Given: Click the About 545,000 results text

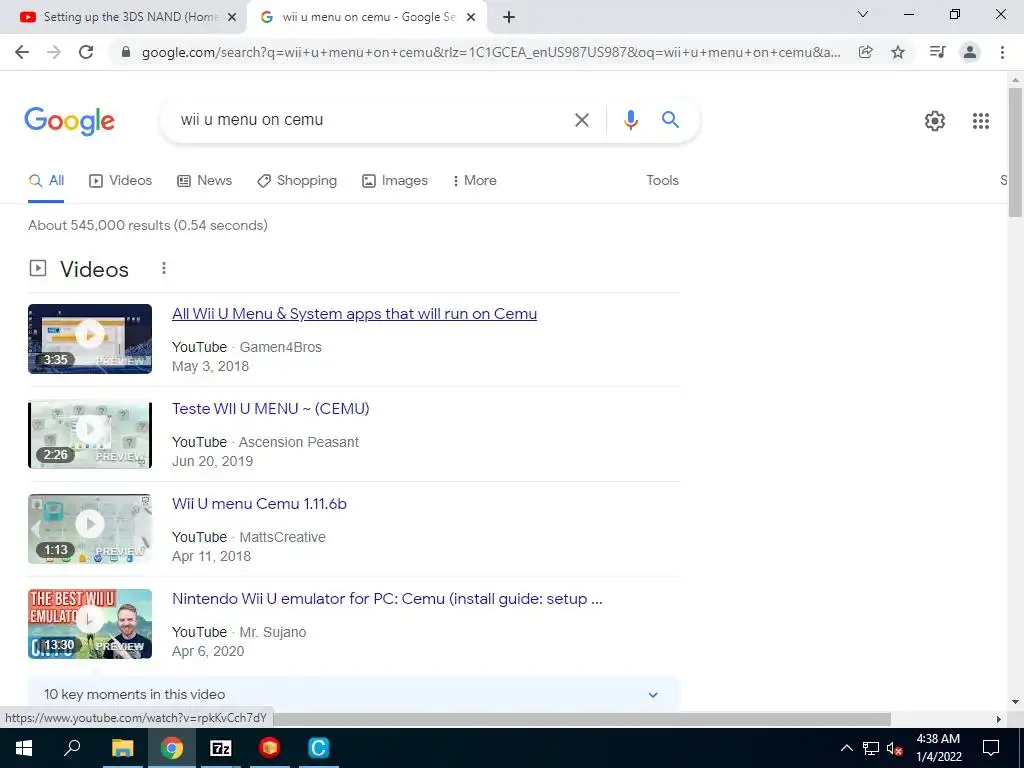Looking at the screenshot, I should (x=148, y=225).
